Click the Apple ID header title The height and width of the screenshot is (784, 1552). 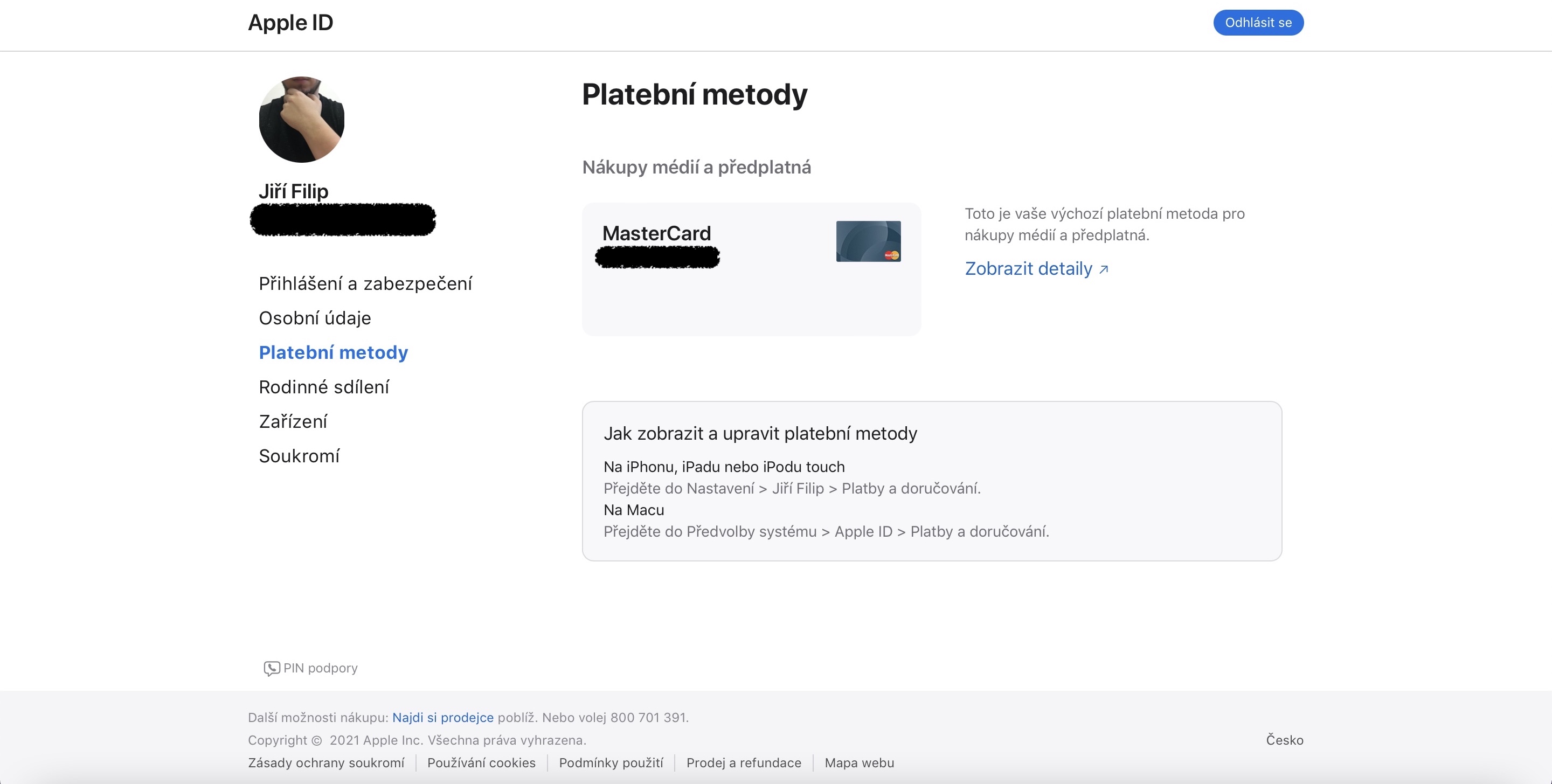[290, 23]
